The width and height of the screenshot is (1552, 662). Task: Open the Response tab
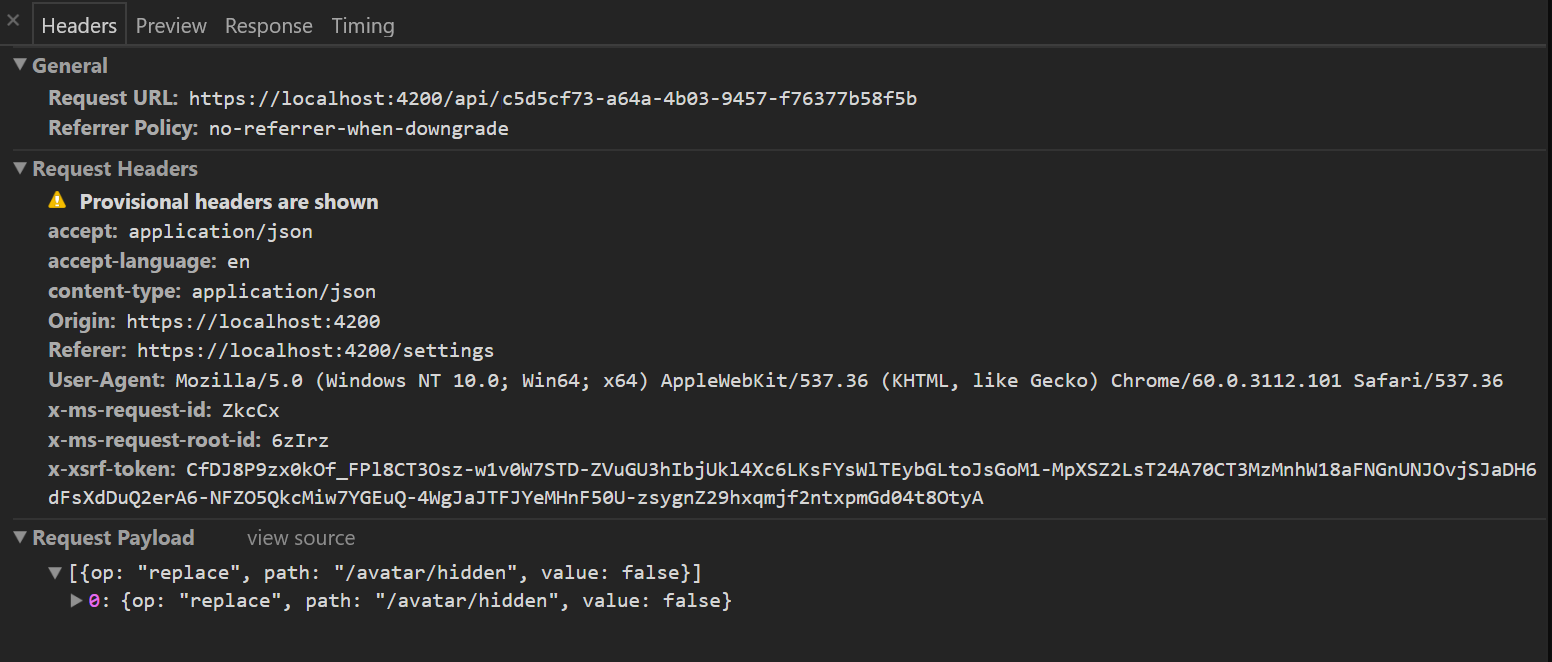(x=268, y=25)
